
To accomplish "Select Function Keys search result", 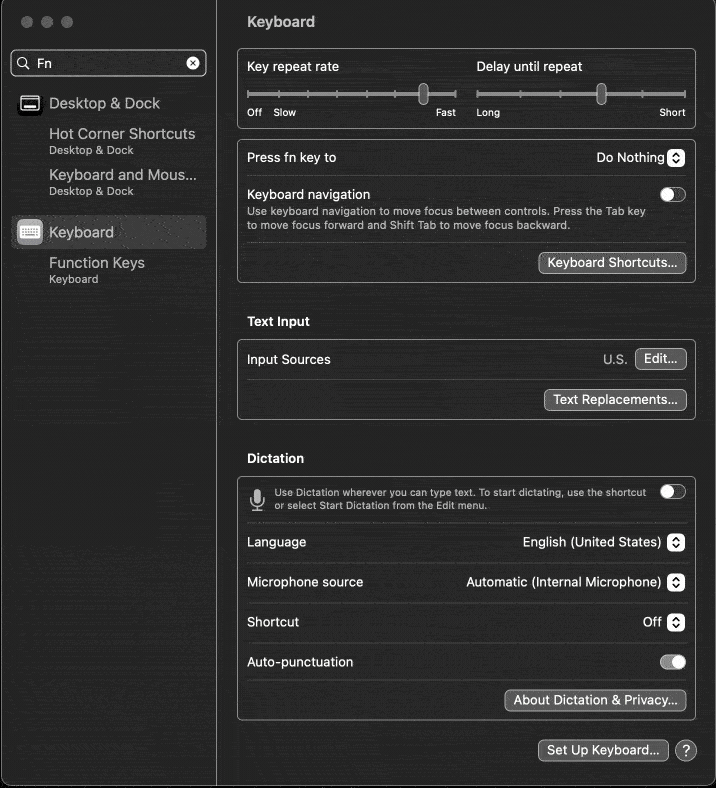I will tap(96, 270).
